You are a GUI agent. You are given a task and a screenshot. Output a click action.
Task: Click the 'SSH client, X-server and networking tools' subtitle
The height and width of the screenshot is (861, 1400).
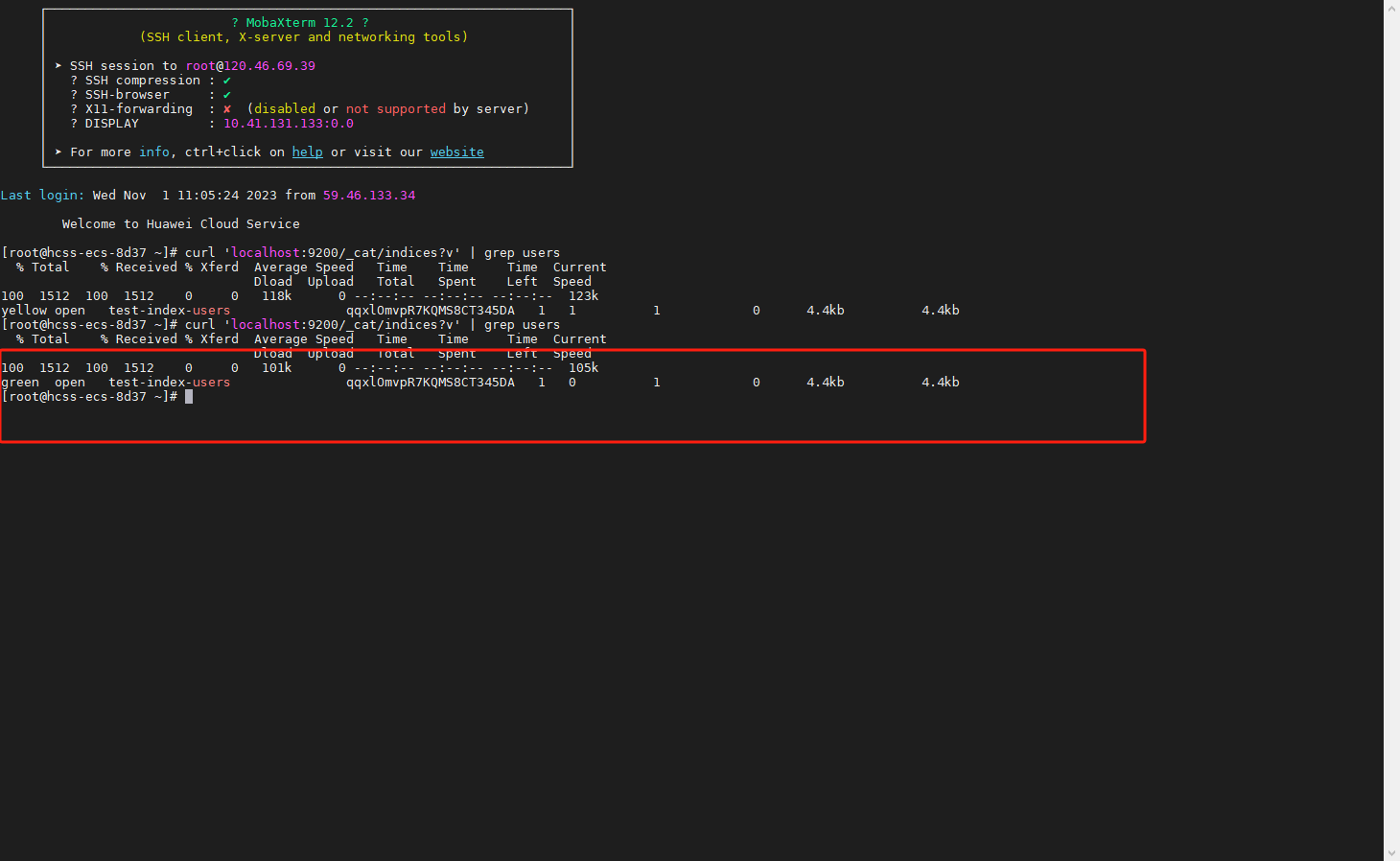[x=304, y=37]
